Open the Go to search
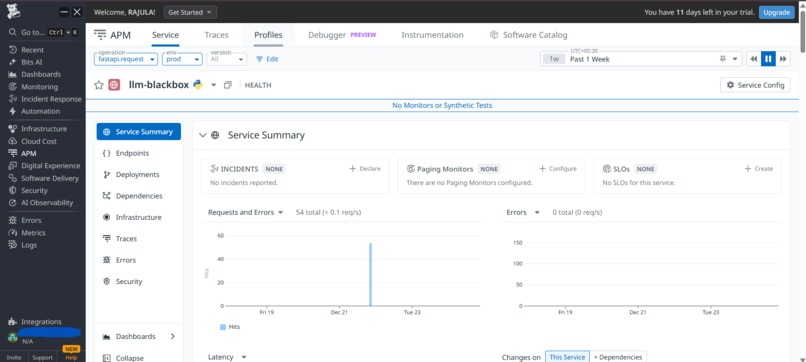806x362 pixels. 43,32
